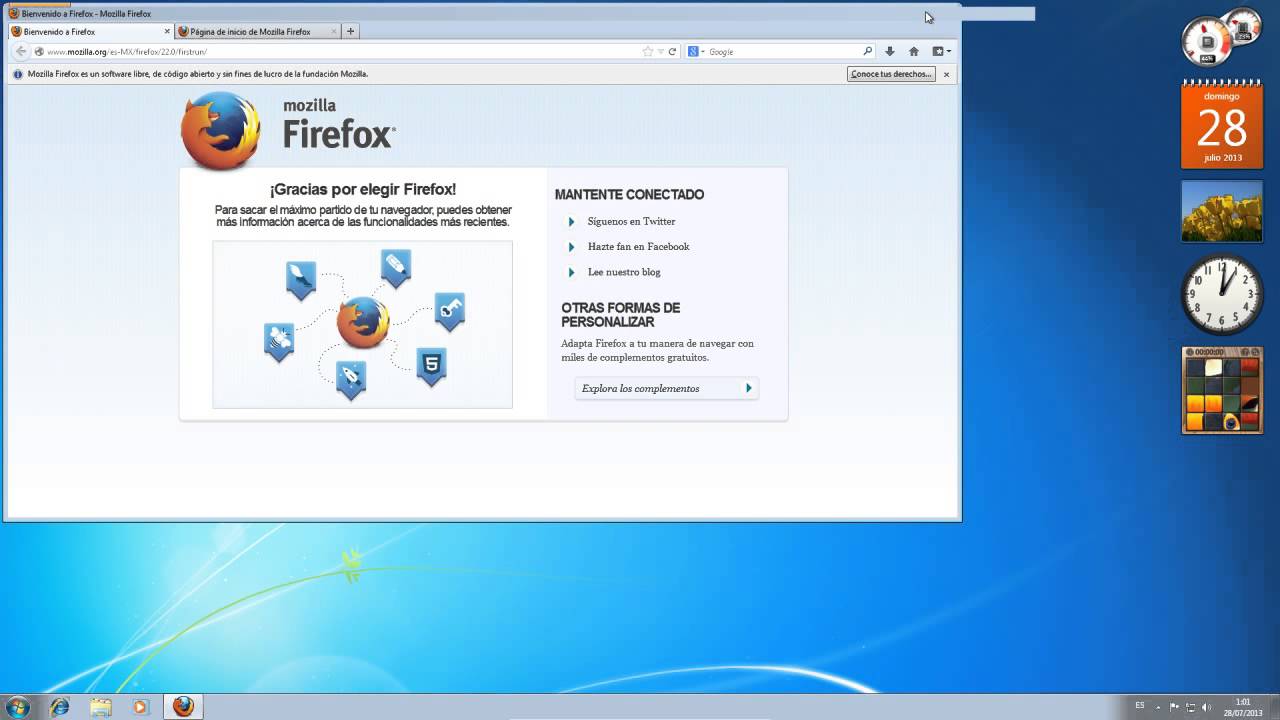Click the HTML5 badge in the diagram

[x=431, y=367]
